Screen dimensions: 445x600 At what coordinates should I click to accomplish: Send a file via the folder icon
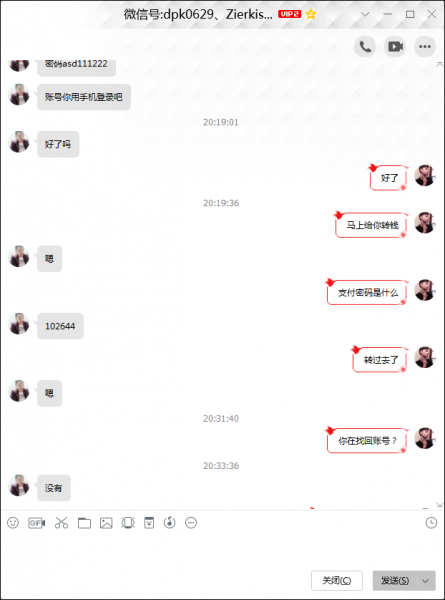[84, 523]
